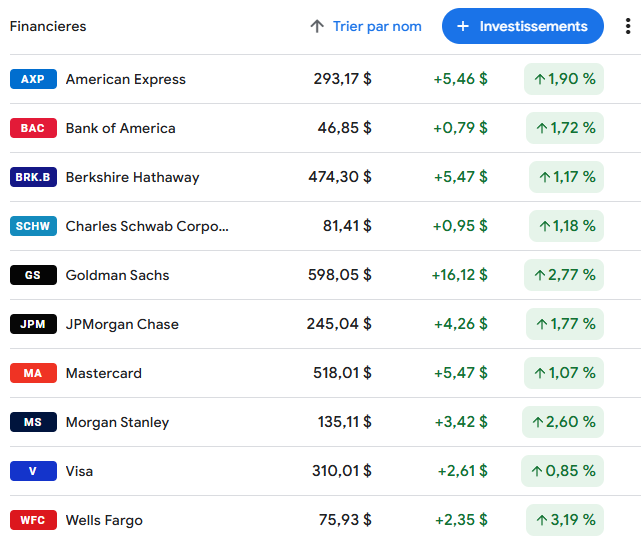The width and height of the screenshot is (641, 549).
Task: Click the BAC ticker badge
Action: pyautogui.click(x=33, y=128)
